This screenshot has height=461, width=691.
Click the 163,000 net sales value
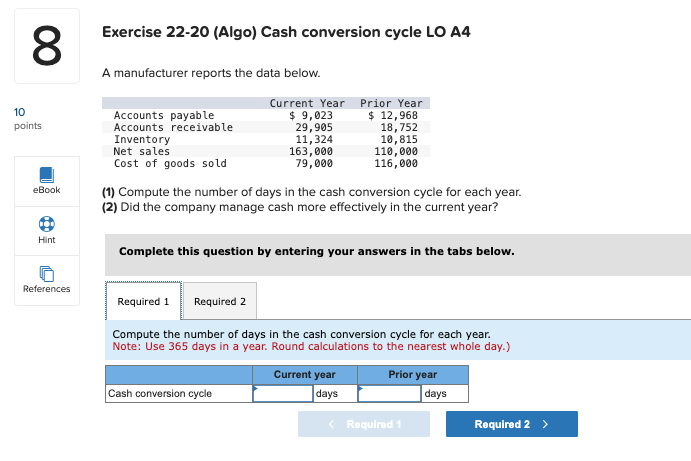(x=311, y=151)
